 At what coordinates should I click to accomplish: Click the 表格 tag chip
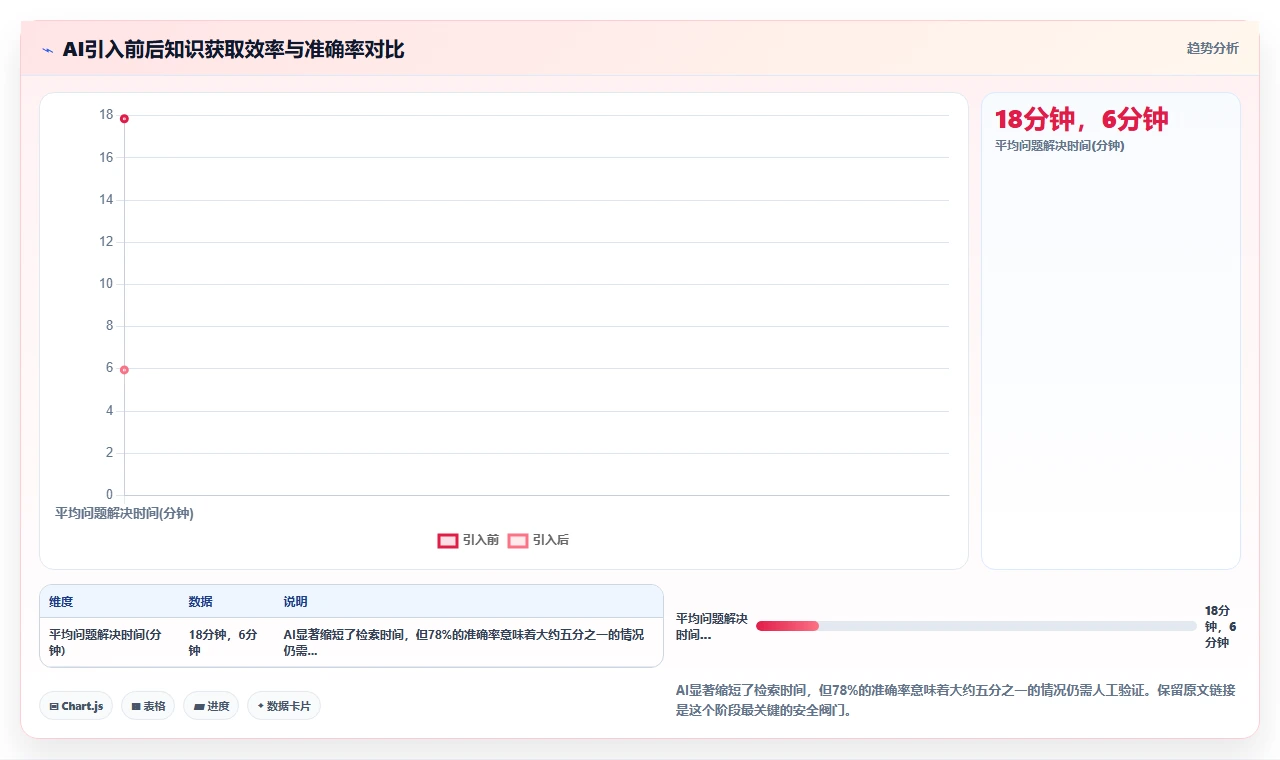(x=148, y=706)
